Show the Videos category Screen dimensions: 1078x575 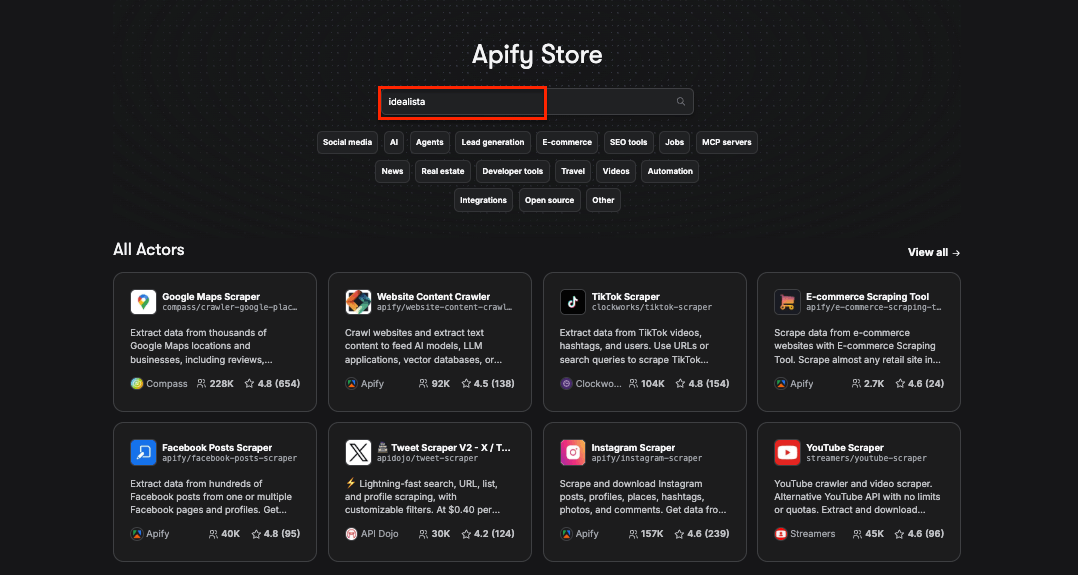click(616, 171)
